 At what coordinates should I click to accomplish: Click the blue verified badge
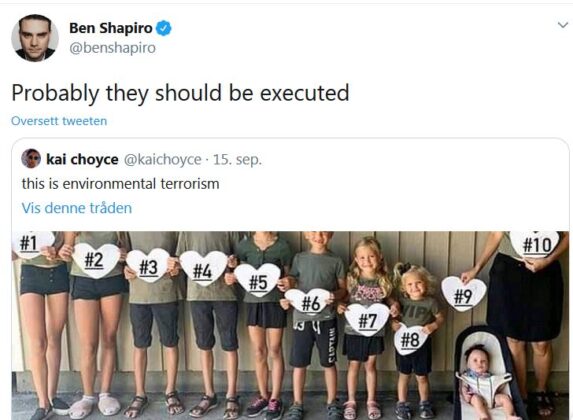(164, 28)
